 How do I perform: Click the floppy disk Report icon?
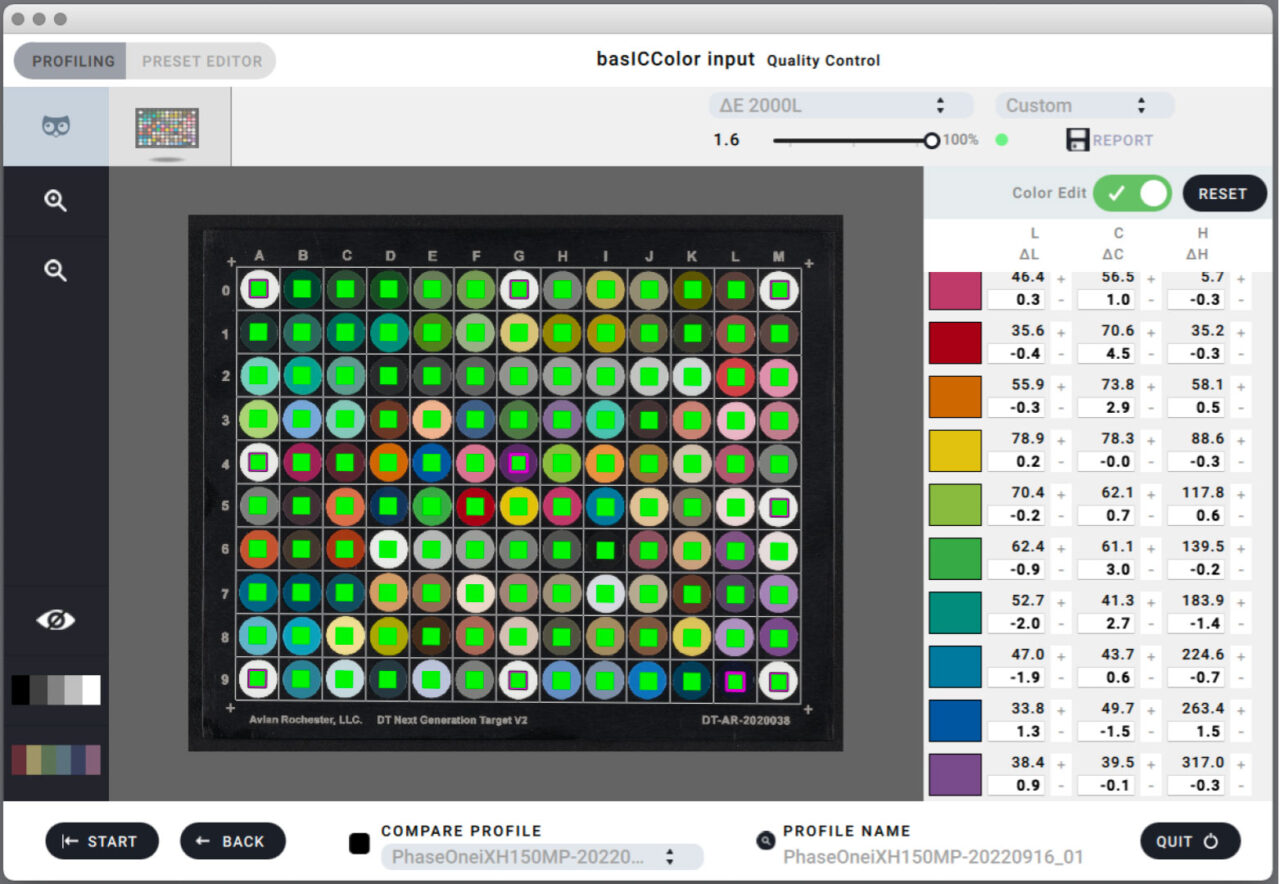[1077, 140]
